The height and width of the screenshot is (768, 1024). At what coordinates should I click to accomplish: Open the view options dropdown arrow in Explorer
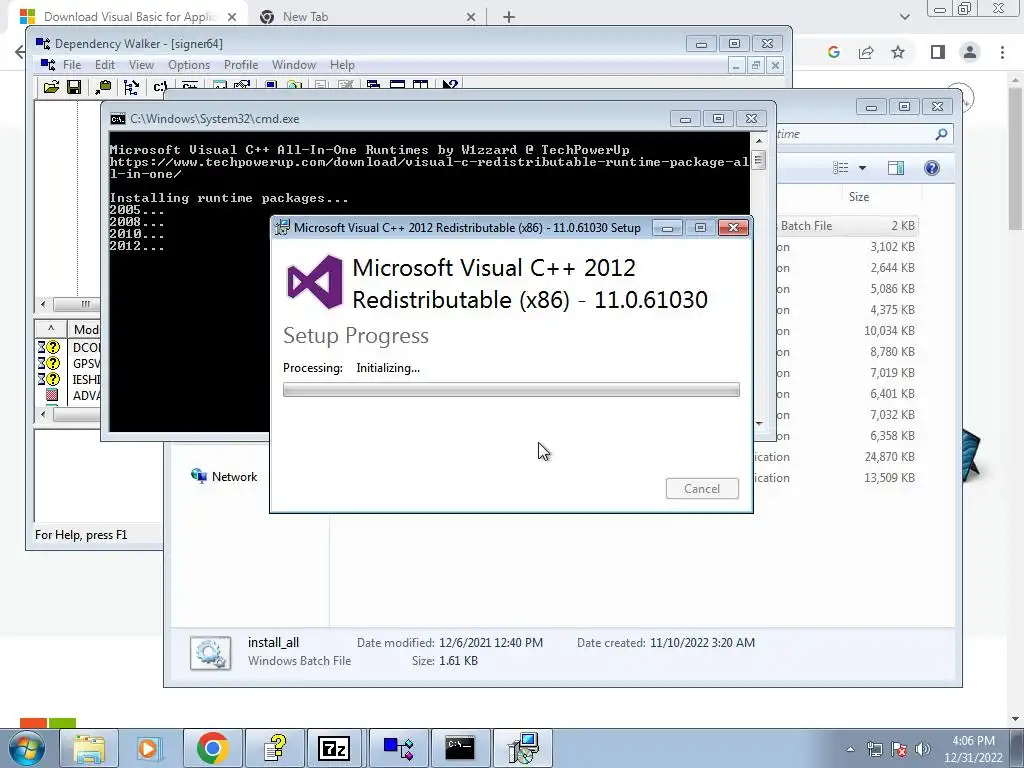click(862, 168)
